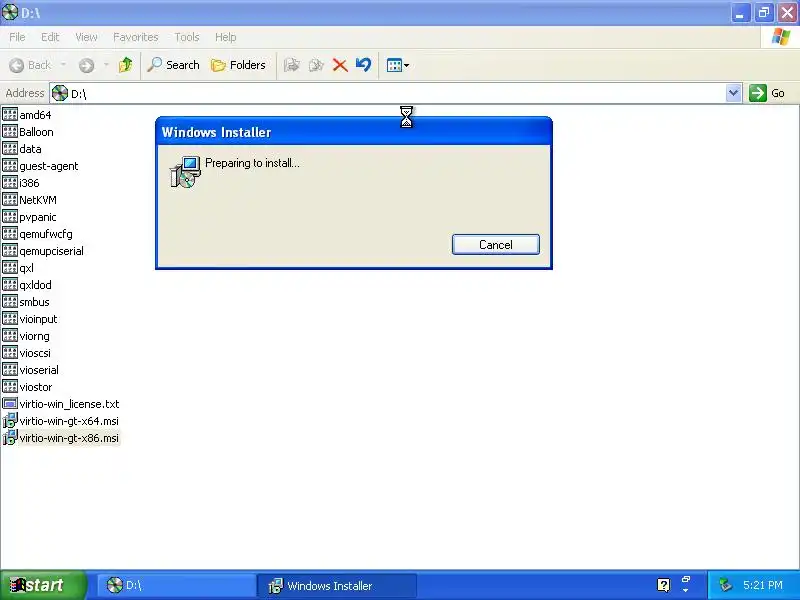Image resolution: width=800 pixels, height=600 pixels.
Task: Open the Forward history dropdown arrow
Action: coord(106,65)
